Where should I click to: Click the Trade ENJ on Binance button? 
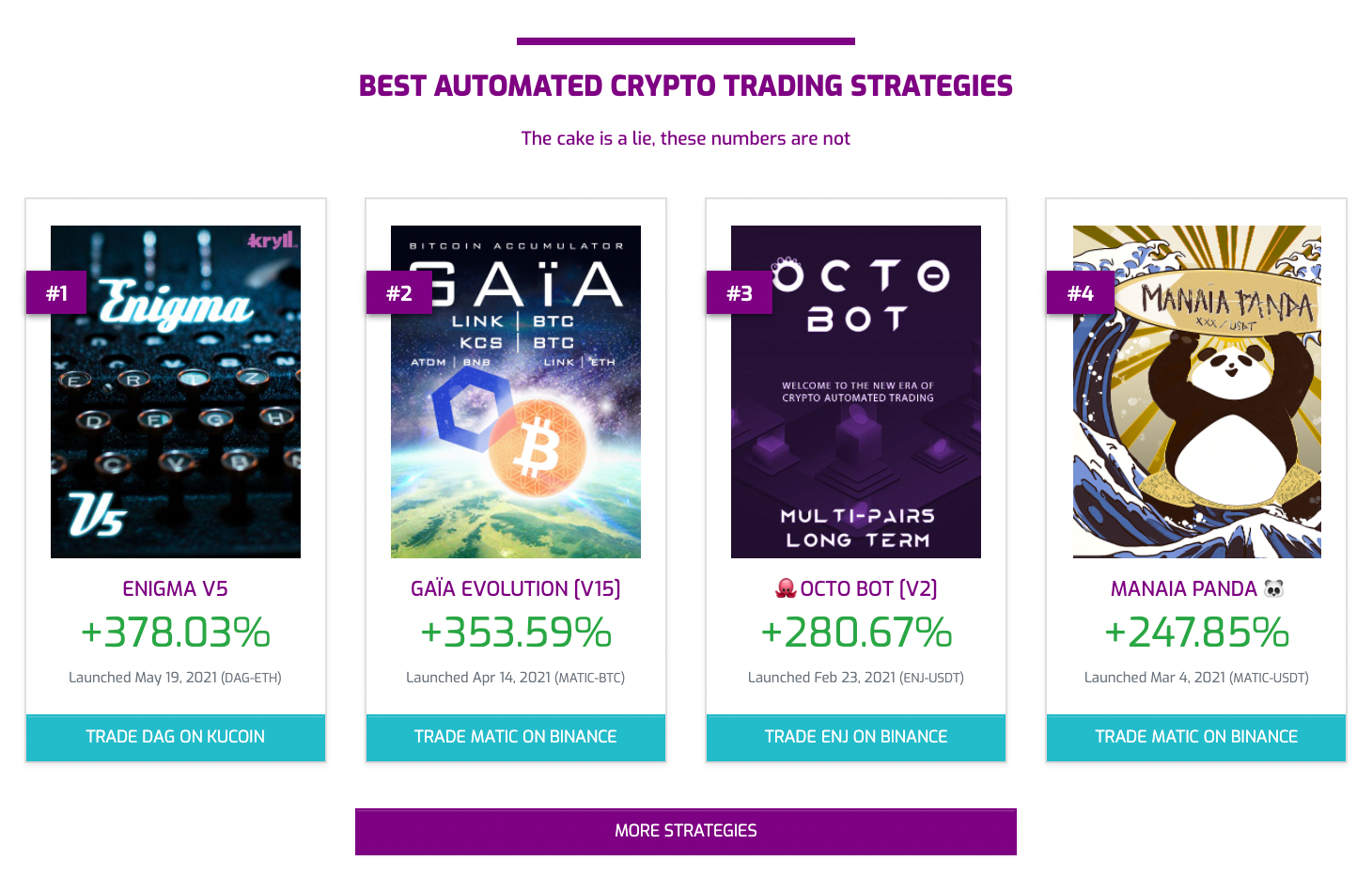click(x=856, y=737)
